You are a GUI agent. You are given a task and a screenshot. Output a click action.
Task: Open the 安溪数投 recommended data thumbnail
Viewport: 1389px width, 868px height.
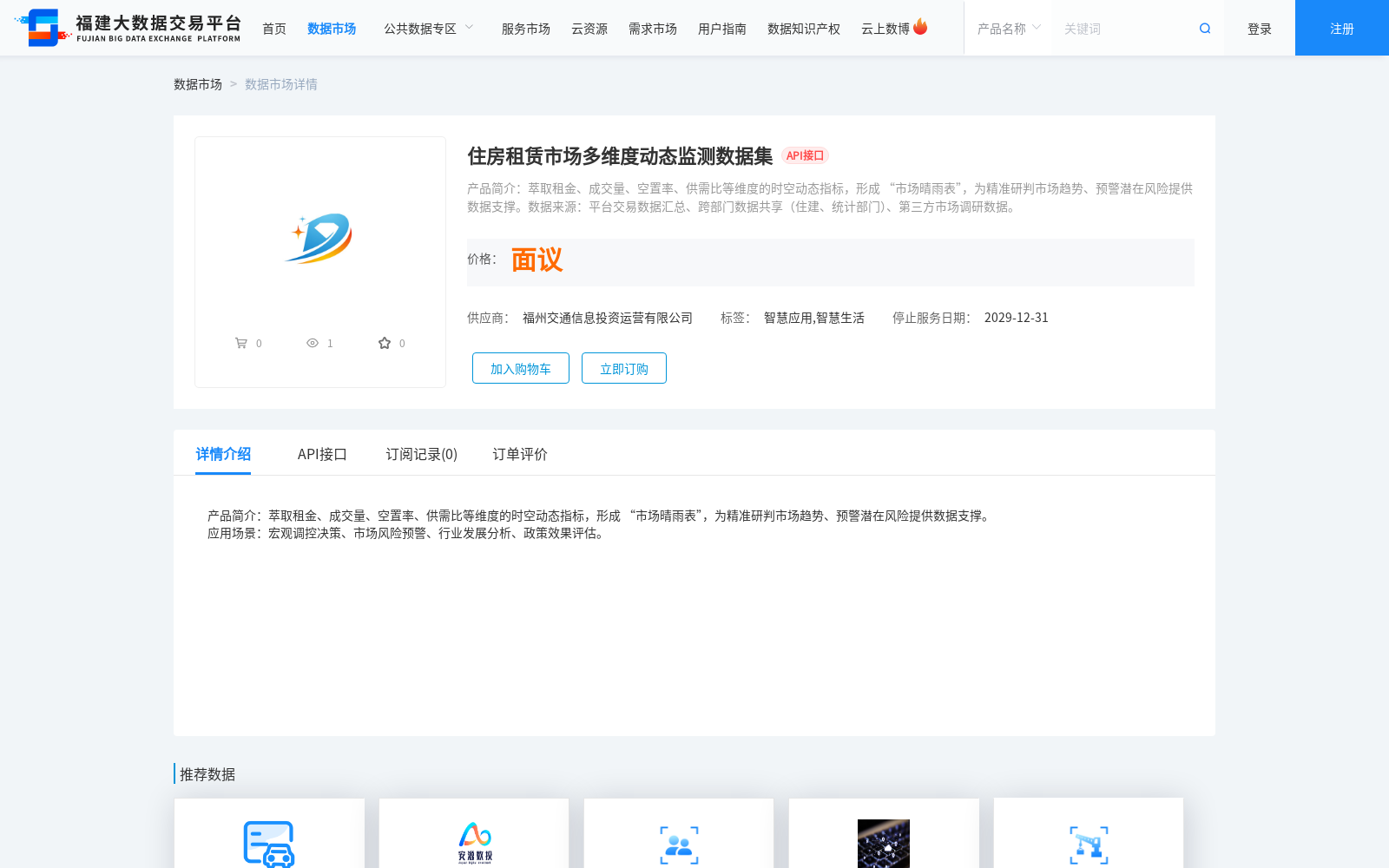(x=474, y=844)
